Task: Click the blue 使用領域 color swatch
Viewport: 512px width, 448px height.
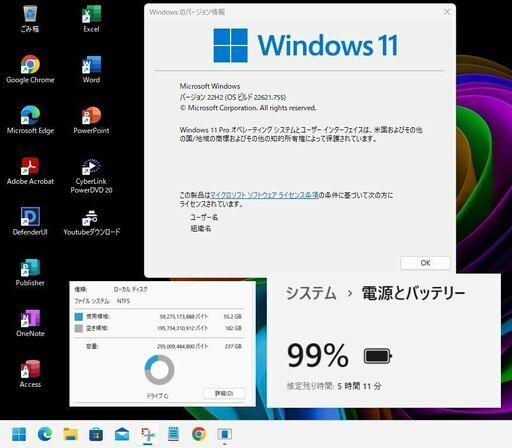Action: tap(79, 316)
